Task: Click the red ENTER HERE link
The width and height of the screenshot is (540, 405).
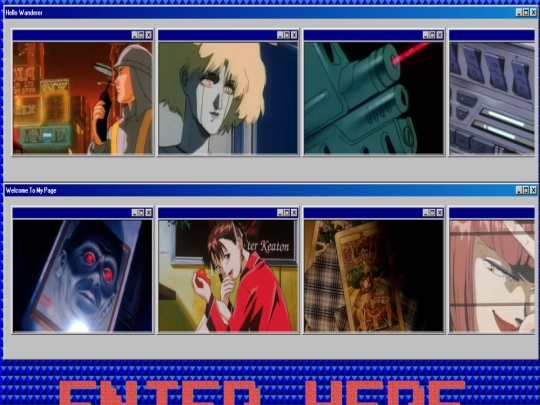Action: (x=262, y=393)
